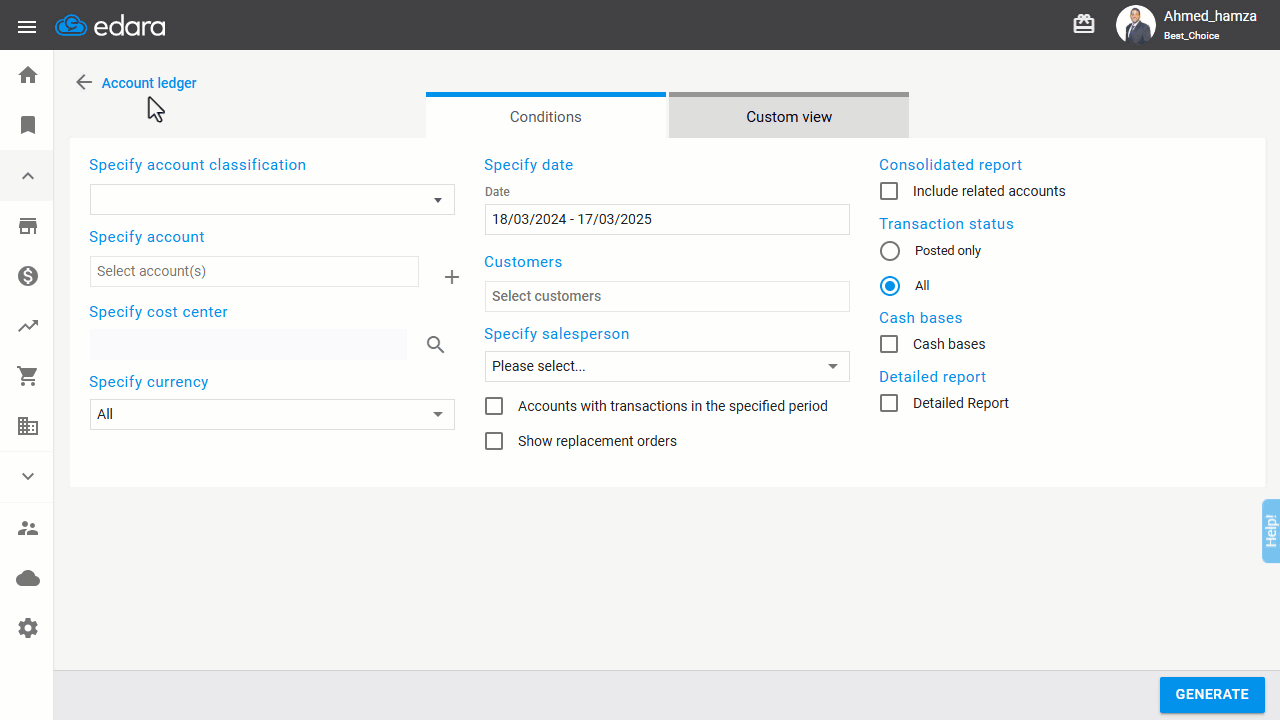Open the Specify salesperson dropdown
The image size is (1280, 720).
tap(667, 366)
